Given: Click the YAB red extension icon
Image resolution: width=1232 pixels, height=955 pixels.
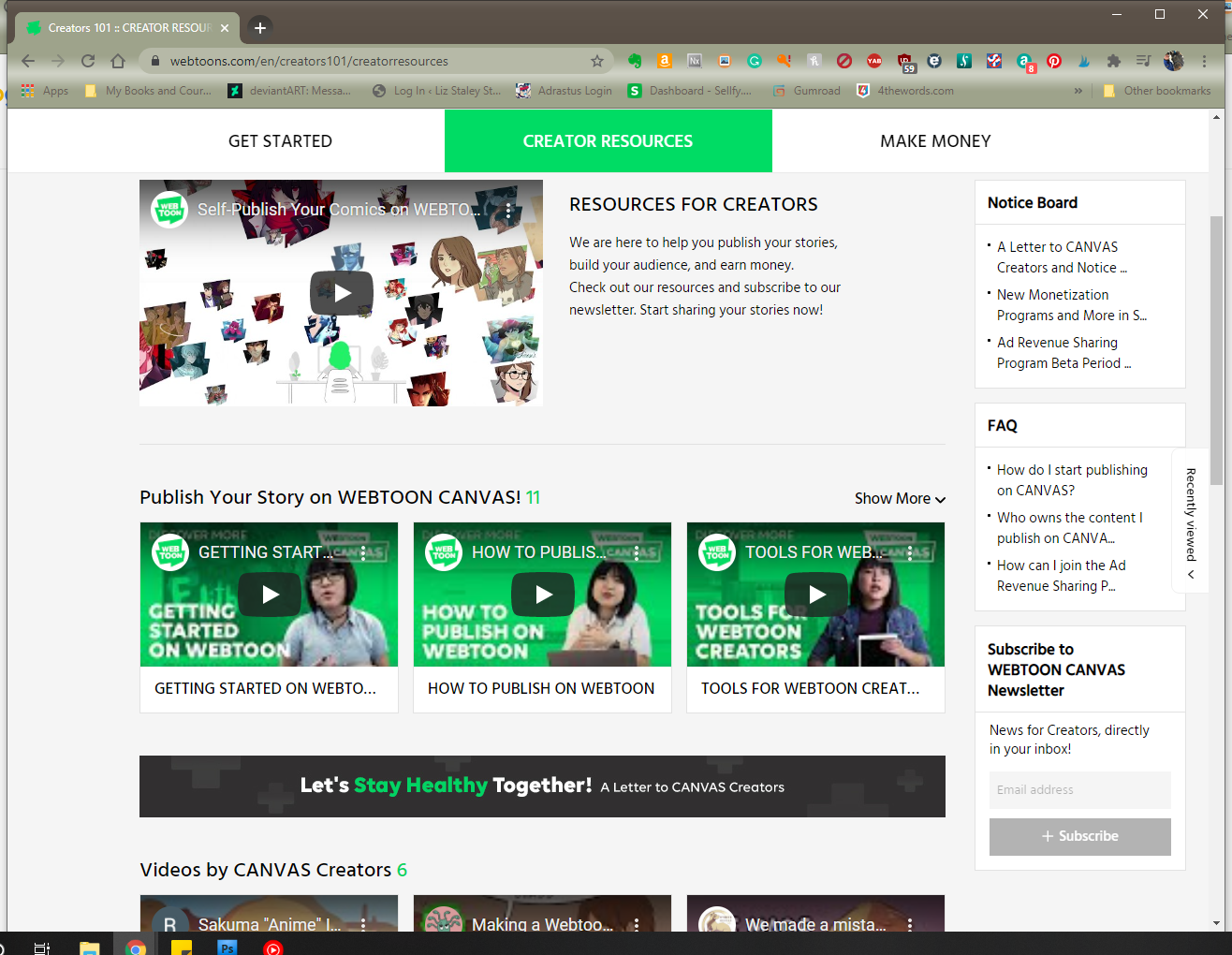Looking at the screenshot, I should coord(874,61).
